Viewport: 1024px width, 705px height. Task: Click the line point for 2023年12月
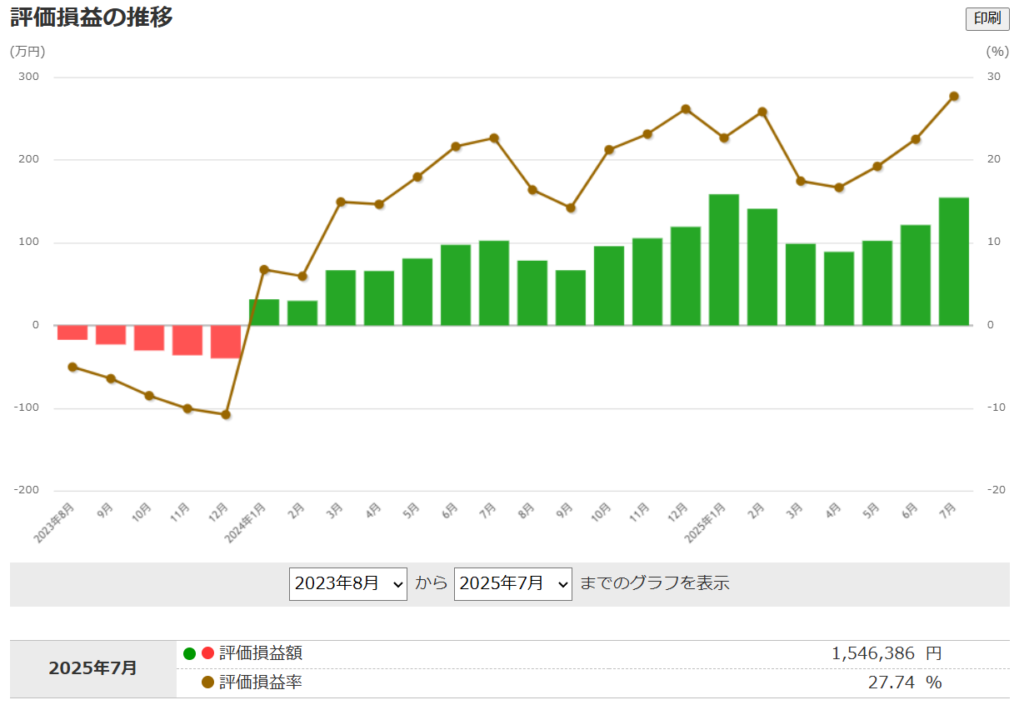click(x=226, y=415)
